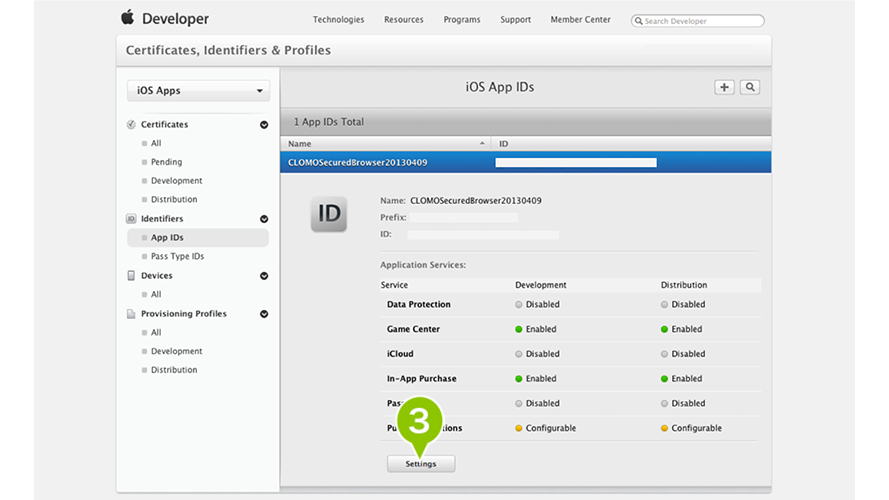Viewport: 889px width, 500px height.
Task: Select All under Certificates
Action: click(x=156, y=143)
